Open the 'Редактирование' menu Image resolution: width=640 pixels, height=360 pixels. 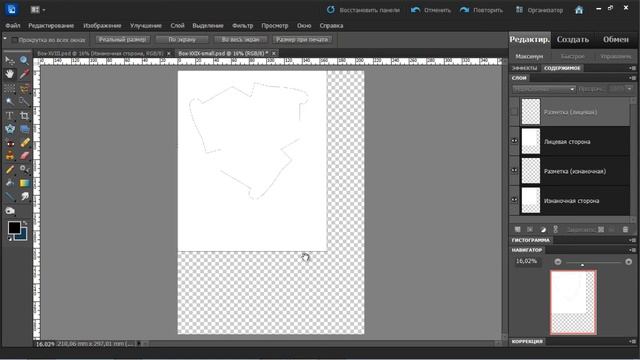pos(51,26)
